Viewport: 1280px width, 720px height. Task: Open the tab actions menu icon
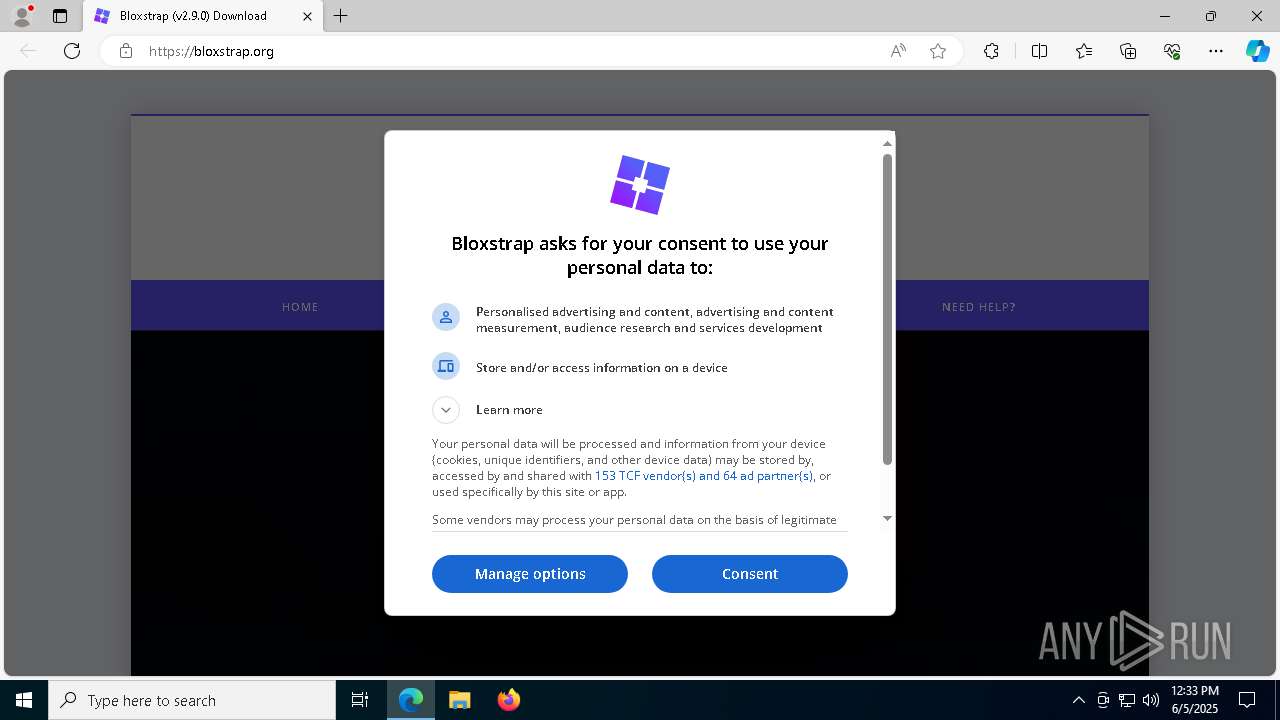coord(60,16)
